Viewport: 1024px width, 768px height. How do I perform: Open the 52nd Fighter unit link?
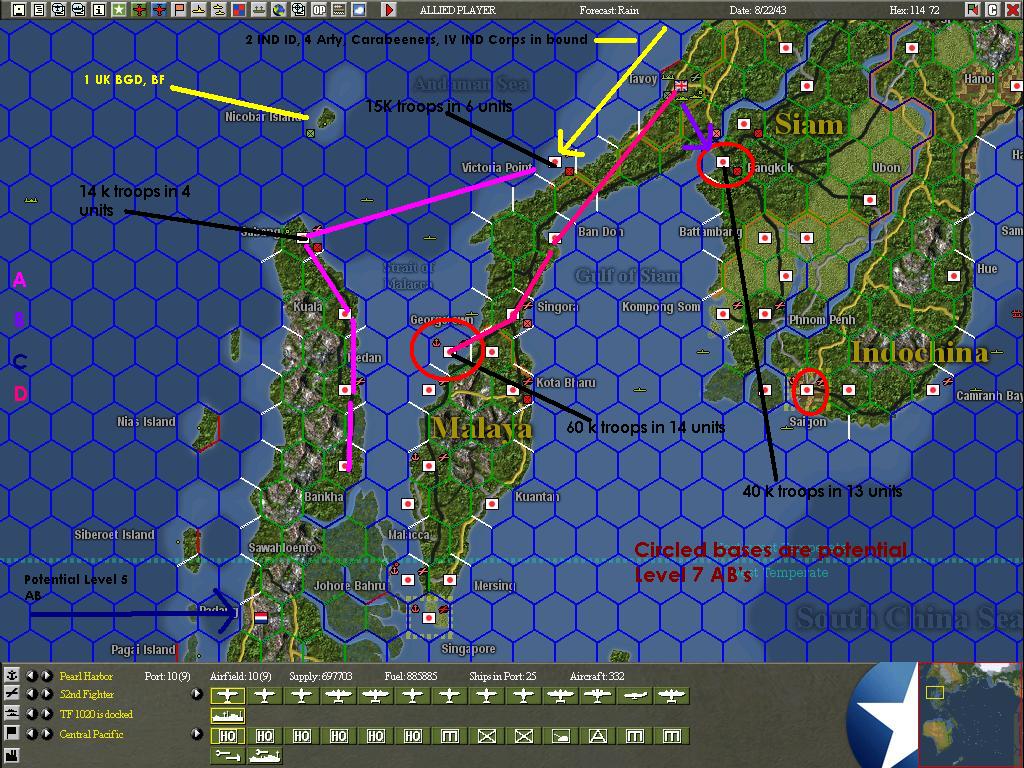click(x=87, y=695)
